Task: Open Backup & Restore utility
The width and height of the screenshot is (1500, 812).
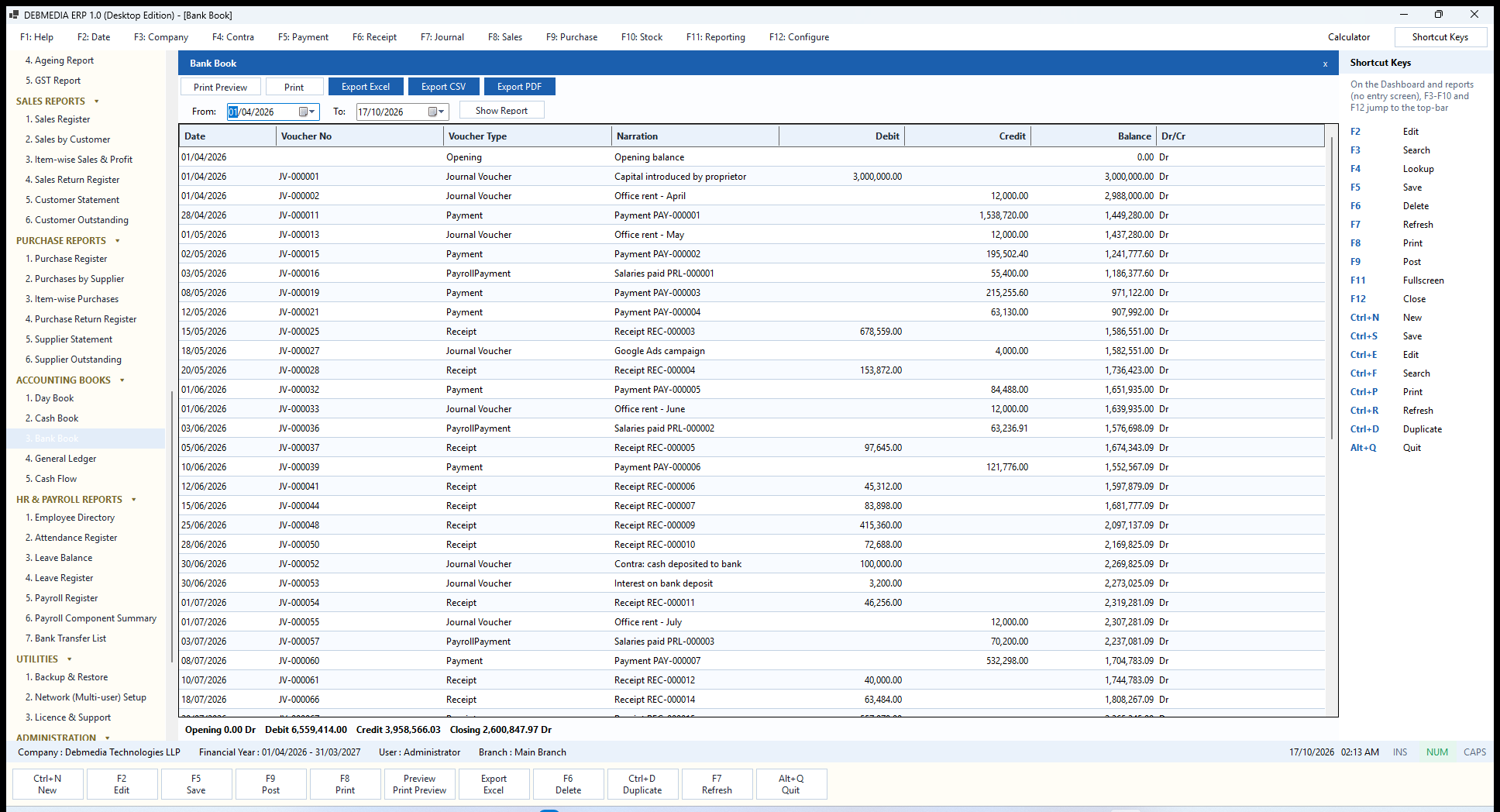Action: point(71,677)
